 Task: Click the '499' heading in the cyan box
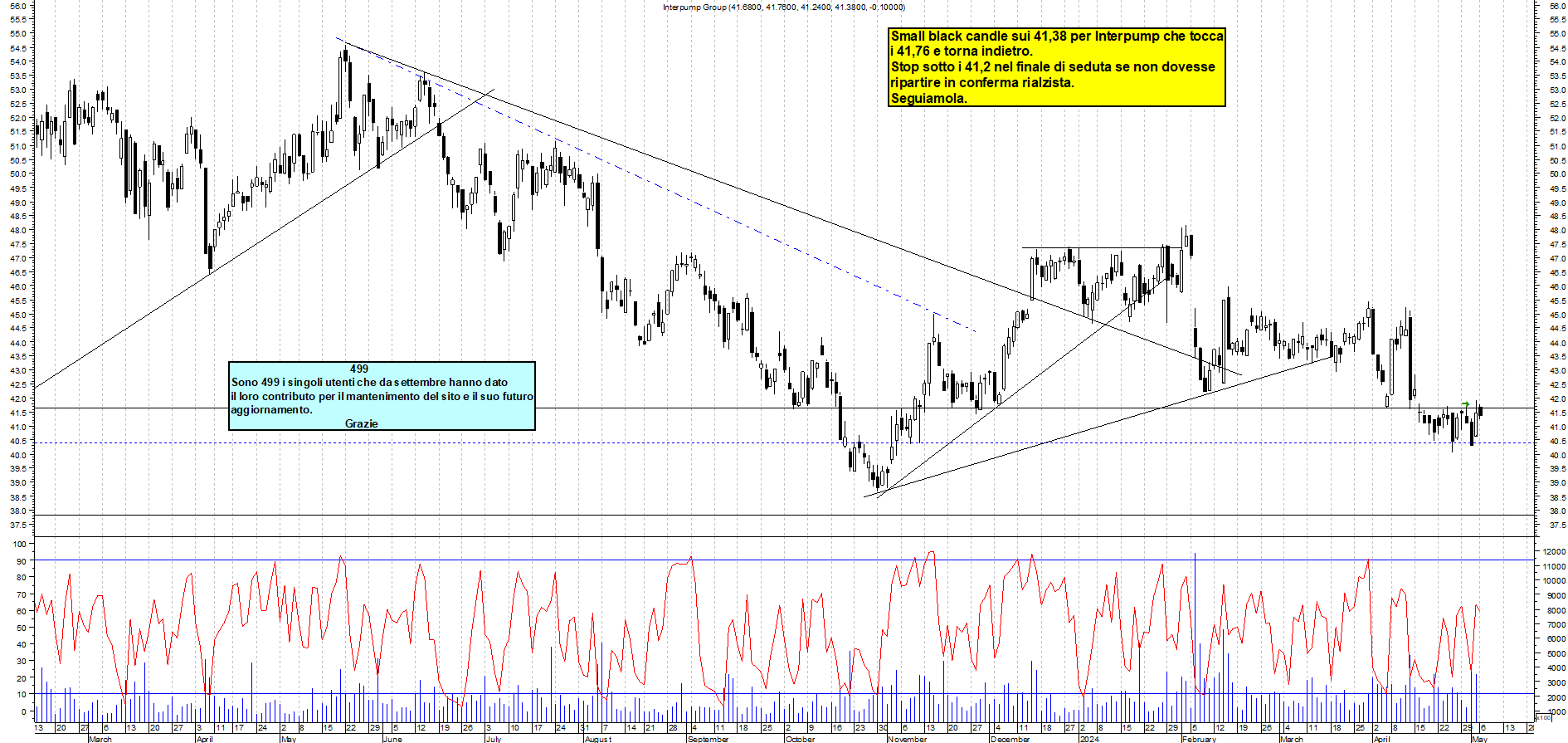[359, 369]
